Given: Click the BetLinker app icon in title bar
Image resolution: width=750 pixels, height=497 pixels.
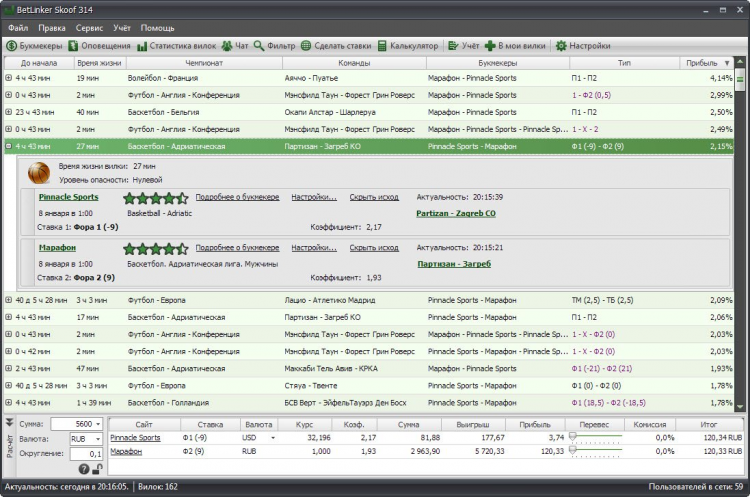Looking at the screenshot, I should (9, 10).
